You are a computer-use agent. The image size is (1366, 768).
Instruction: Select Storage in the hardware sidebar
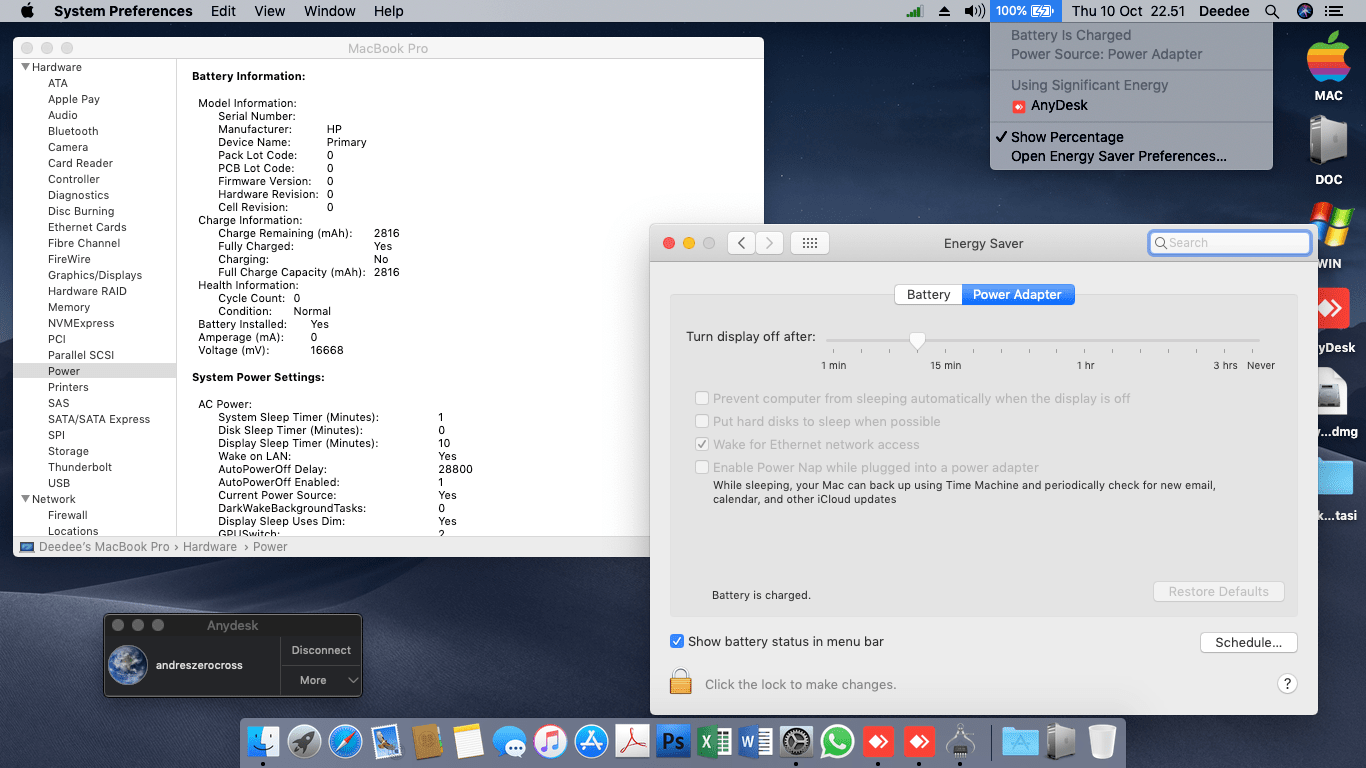point(68,451)
